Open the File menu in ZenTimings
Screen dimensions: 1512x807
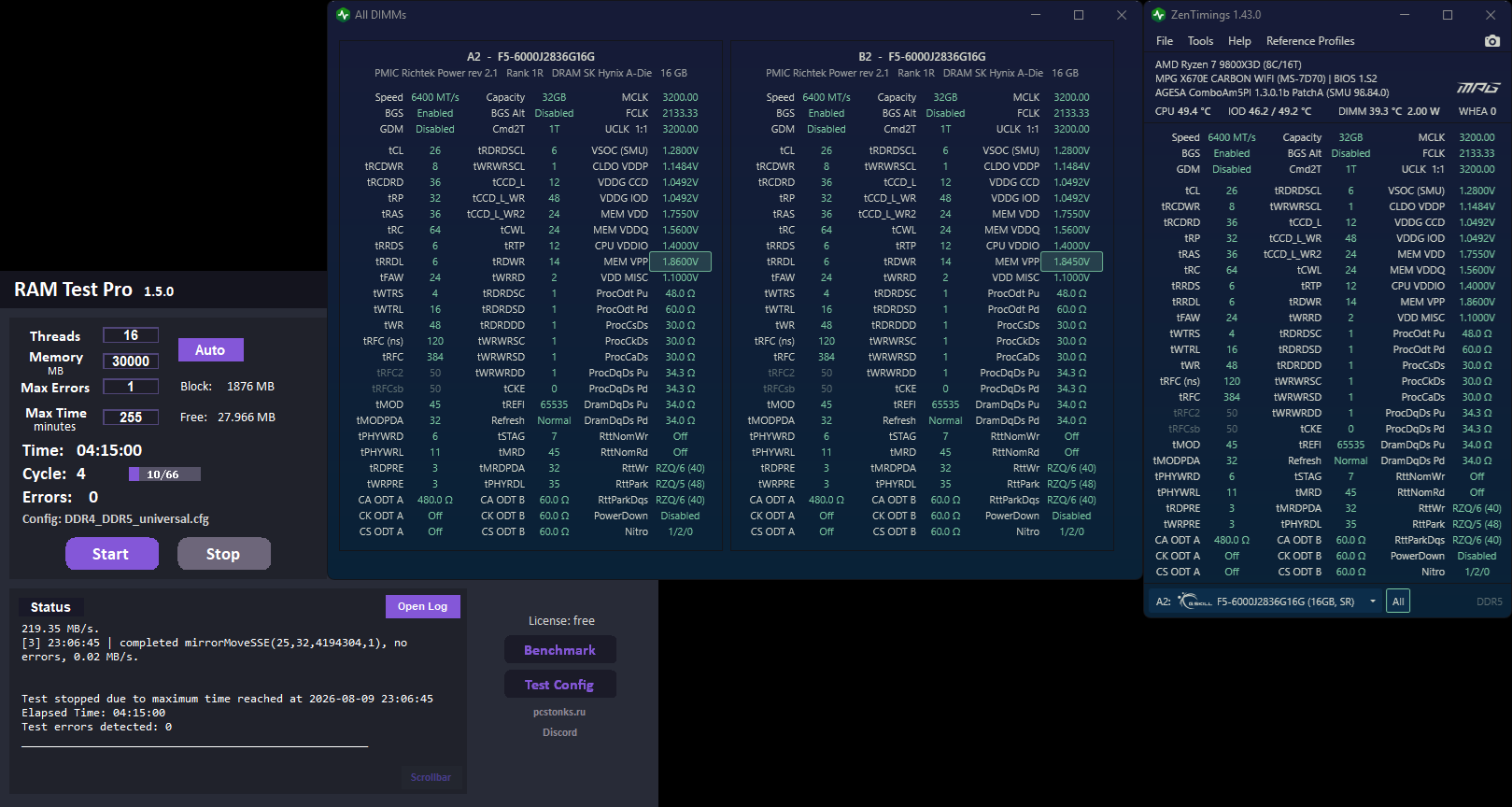(x=1165, y=41)
